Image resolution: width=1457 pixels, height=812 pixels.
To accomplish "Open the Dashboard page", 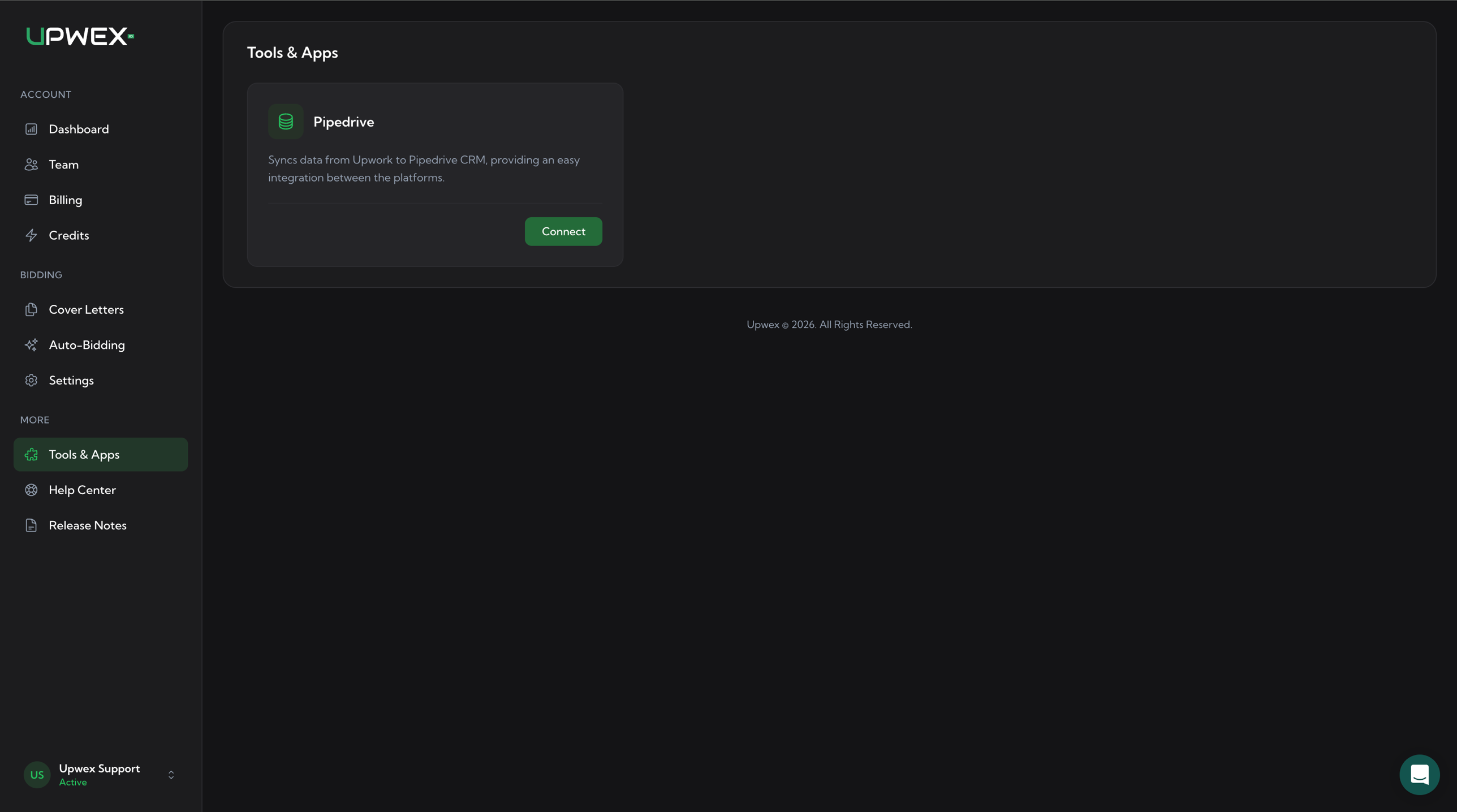I will [x=101, y=129].
